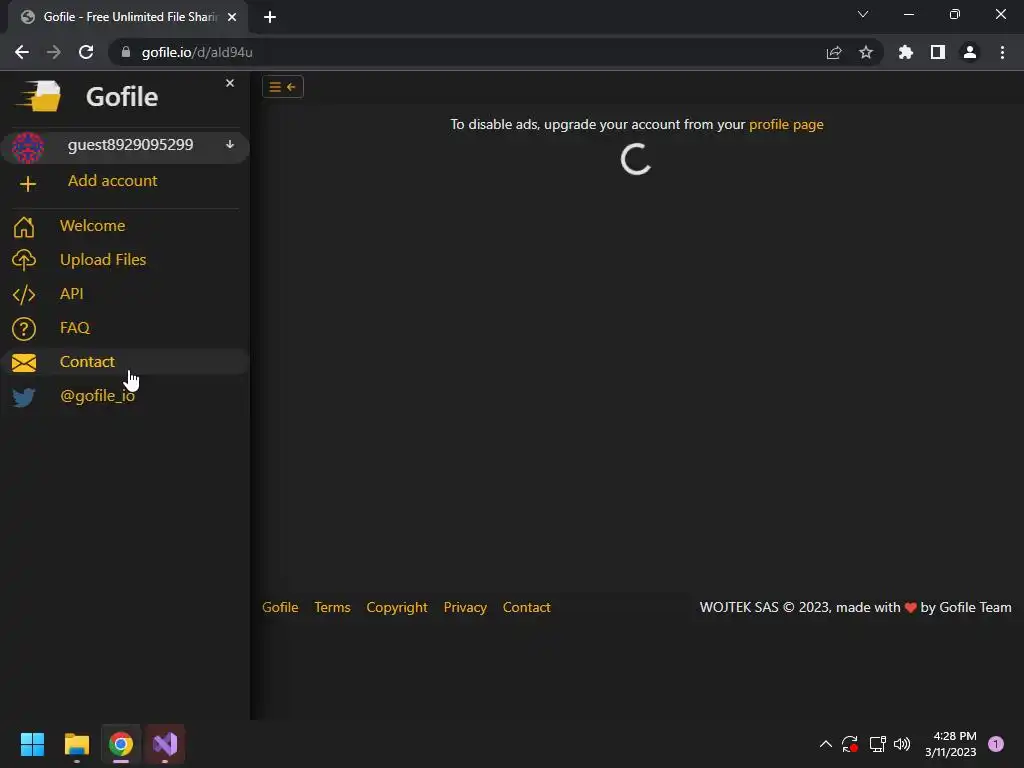Screen dimensions: 1024x768
Task: Click the volume speaker tray icon
Action: (x=902, y=744)
